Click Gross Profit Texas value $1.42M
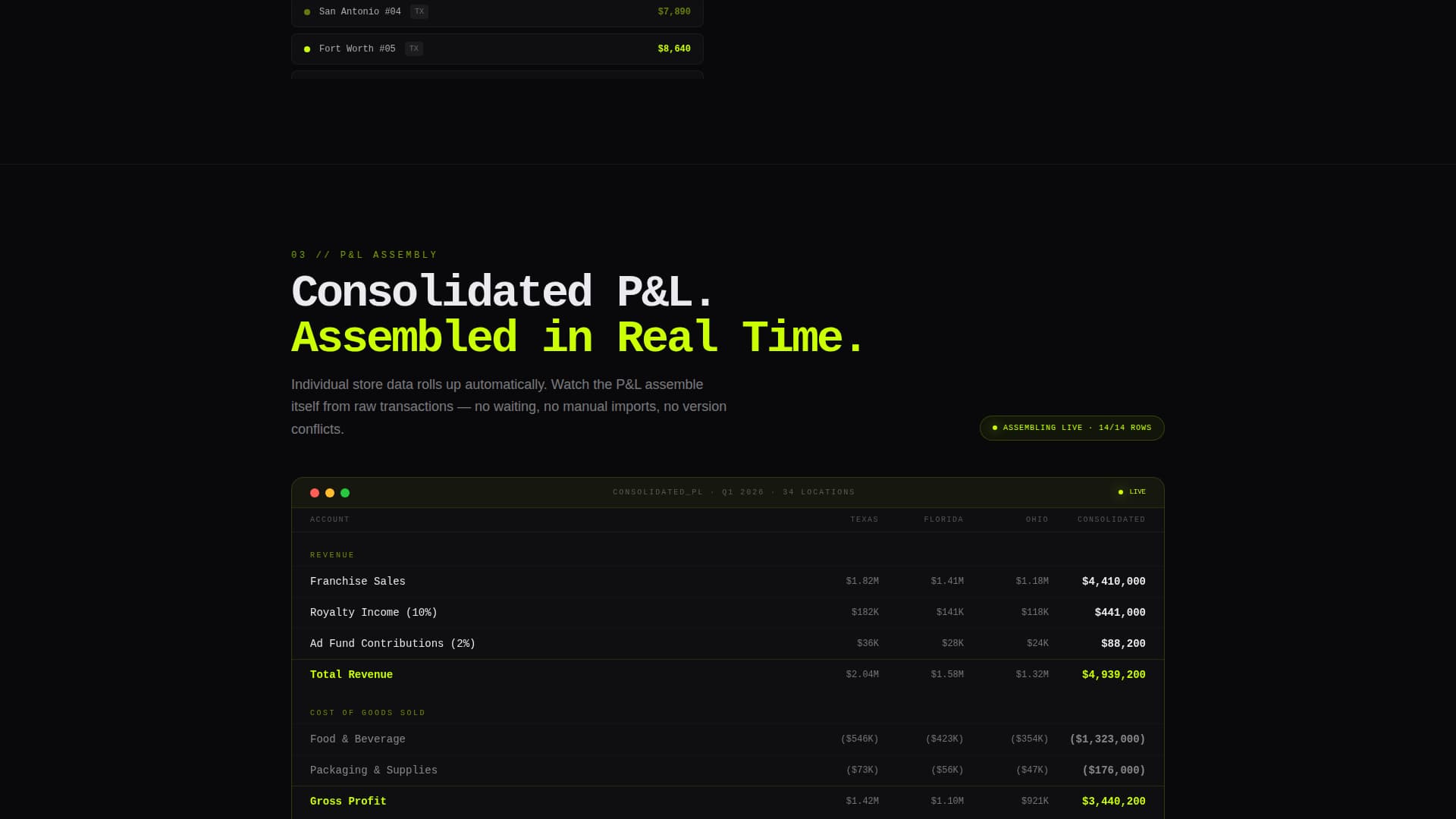This screenshot has height=819, width=1456. (x=862, y=802)
